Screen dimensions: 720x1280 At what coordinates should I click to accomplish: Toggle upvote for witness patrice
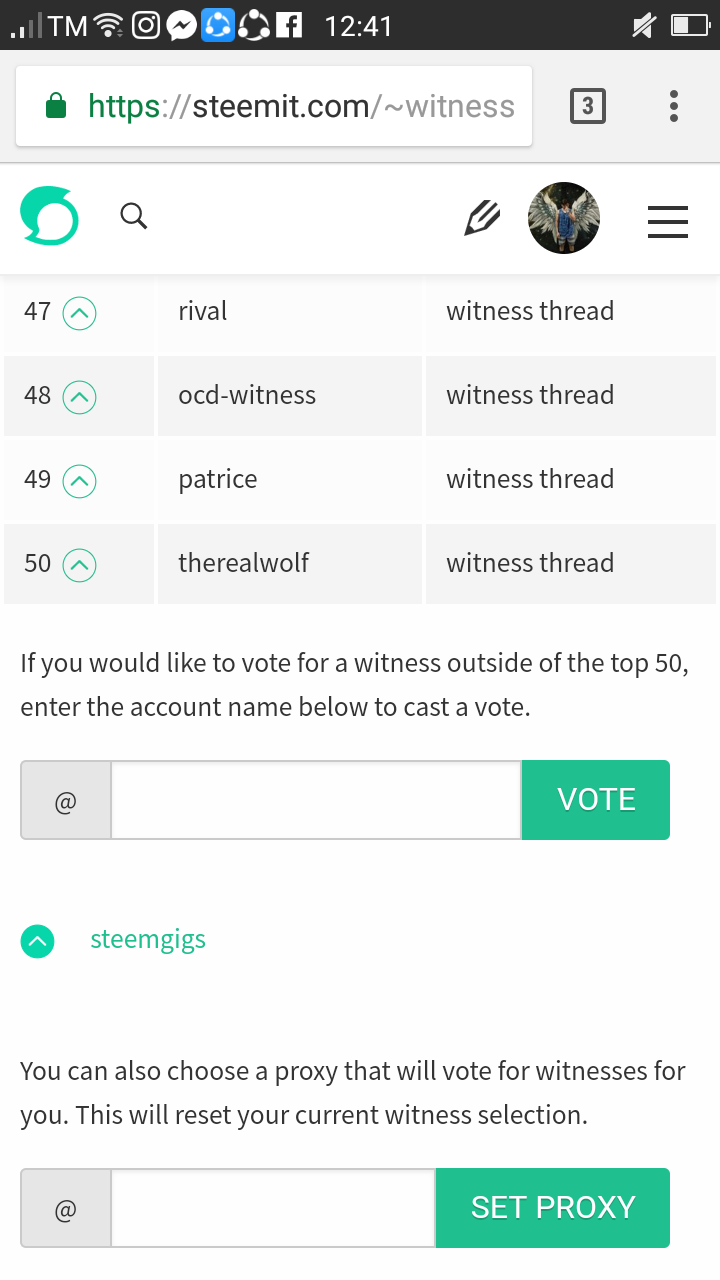[x=80, y=482]
